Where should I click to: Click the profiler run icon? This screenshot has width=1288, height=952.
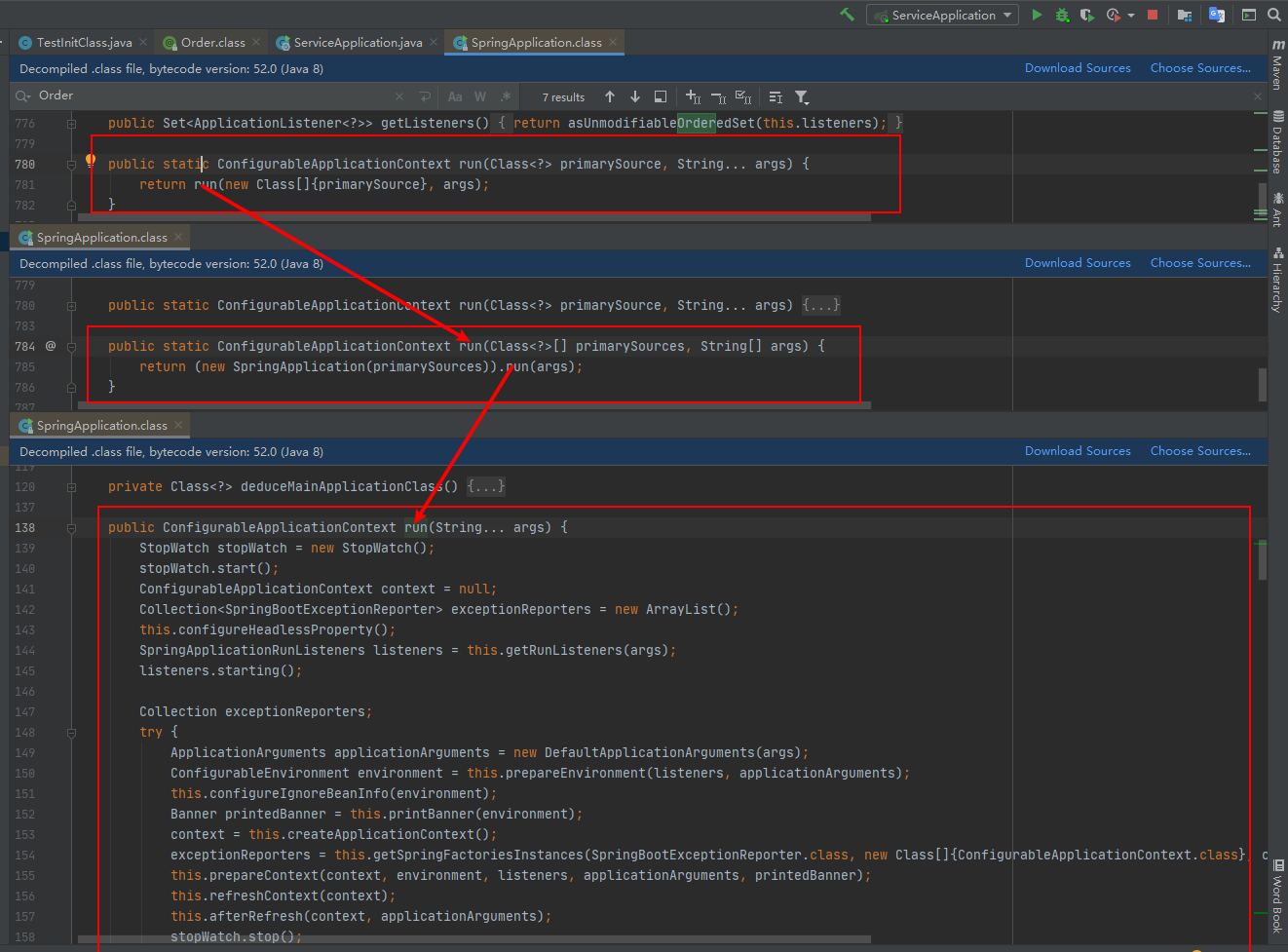click(1114, 15)
